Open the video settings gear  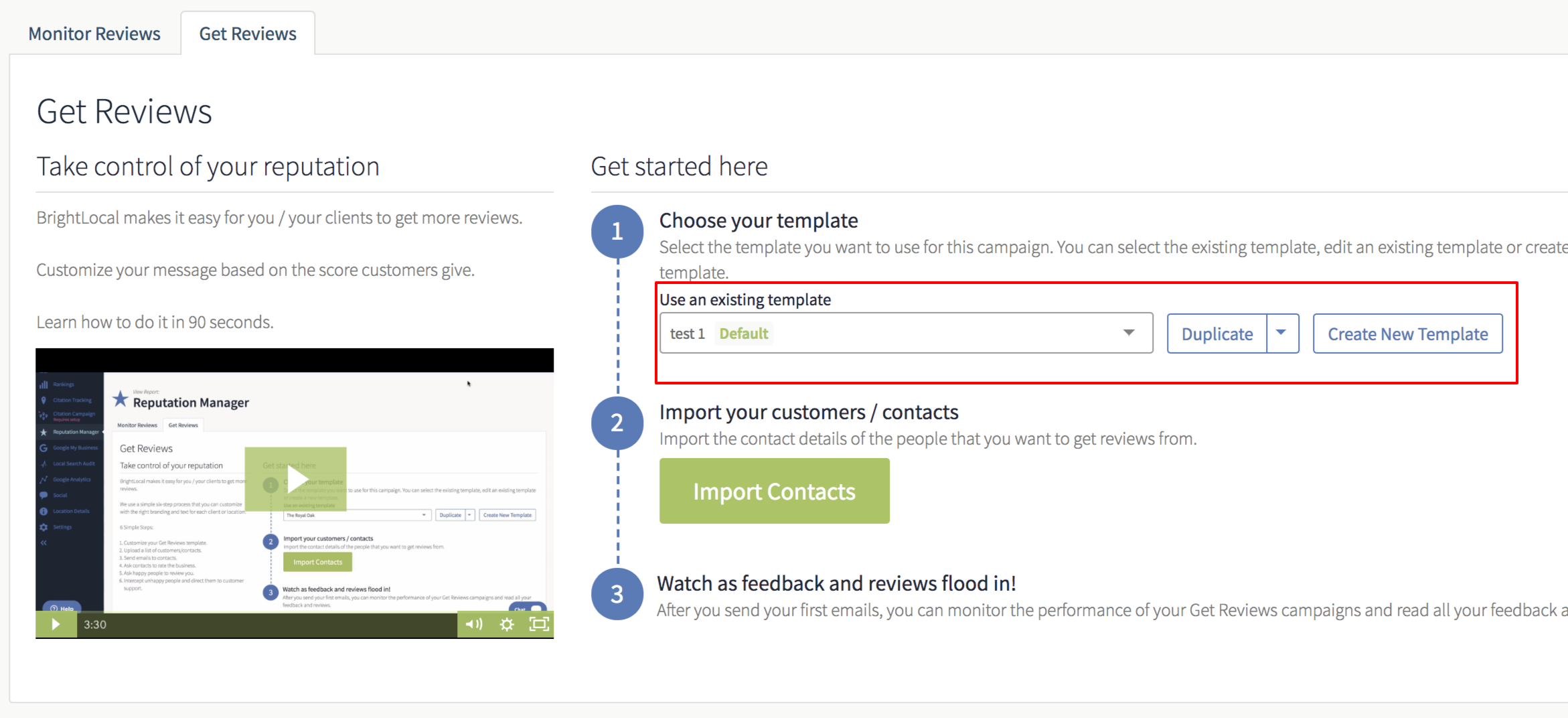coord(507,624)
